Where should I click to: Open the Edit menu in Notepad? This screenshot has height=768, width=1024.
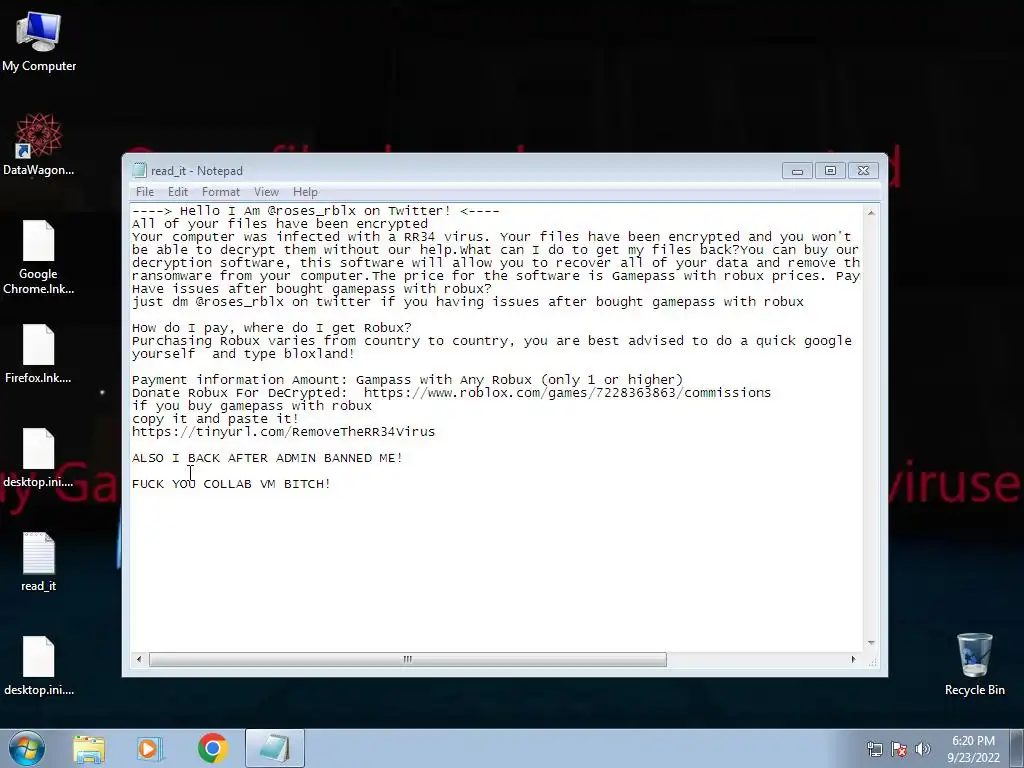pyautogui.click(x=178, y=191)
